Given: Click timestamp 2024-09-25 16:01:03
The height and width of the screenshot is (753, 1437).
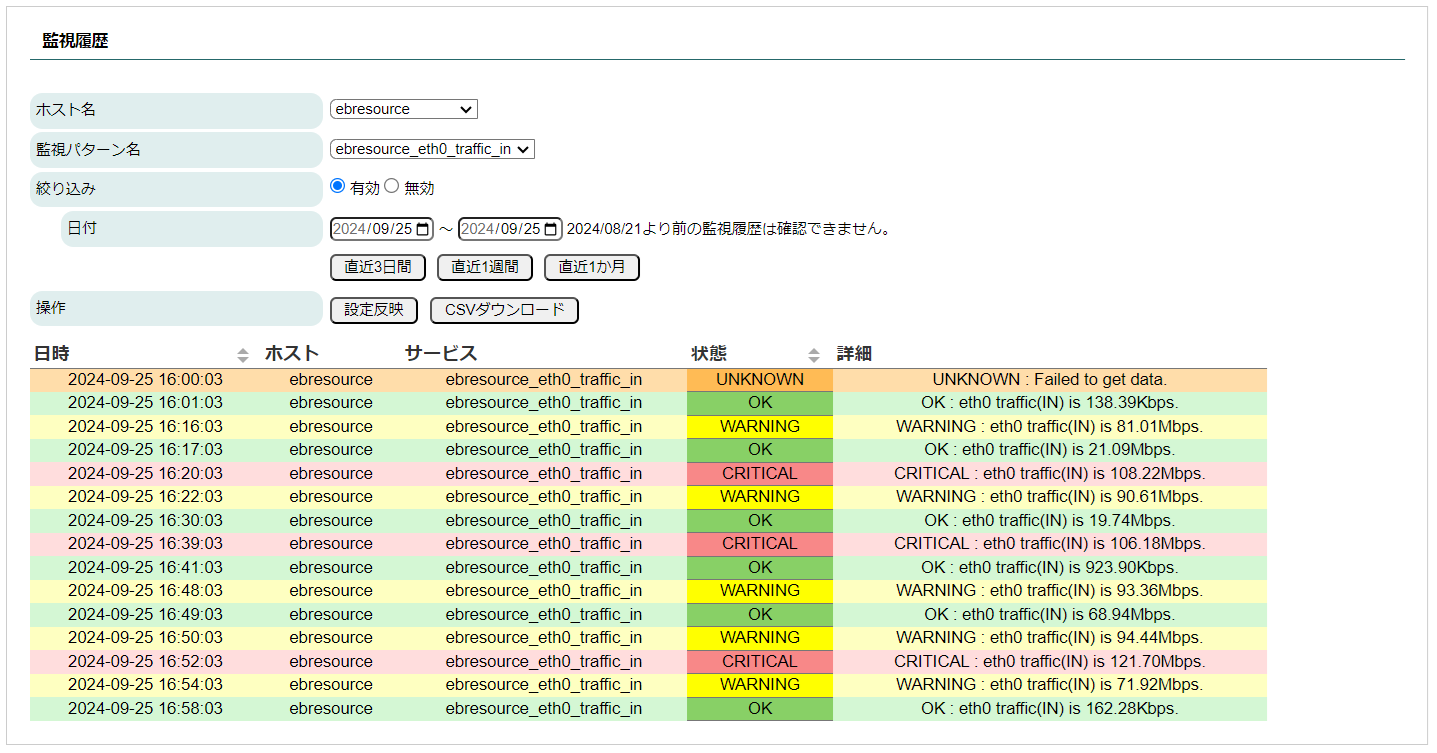Looking at the screenshot, I should [x=145, y=403].
